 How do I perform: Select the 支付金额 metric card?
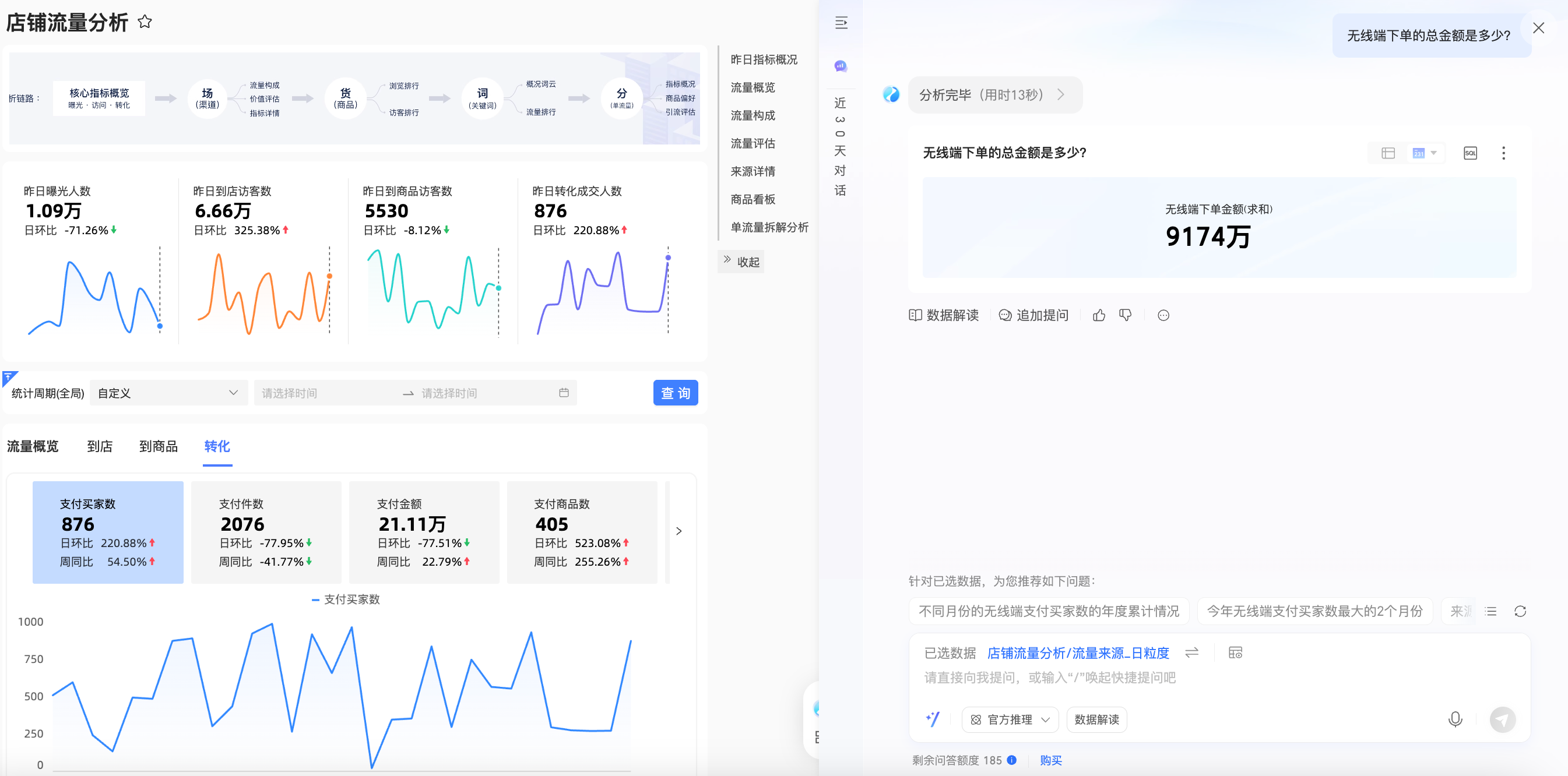[424, 532]
